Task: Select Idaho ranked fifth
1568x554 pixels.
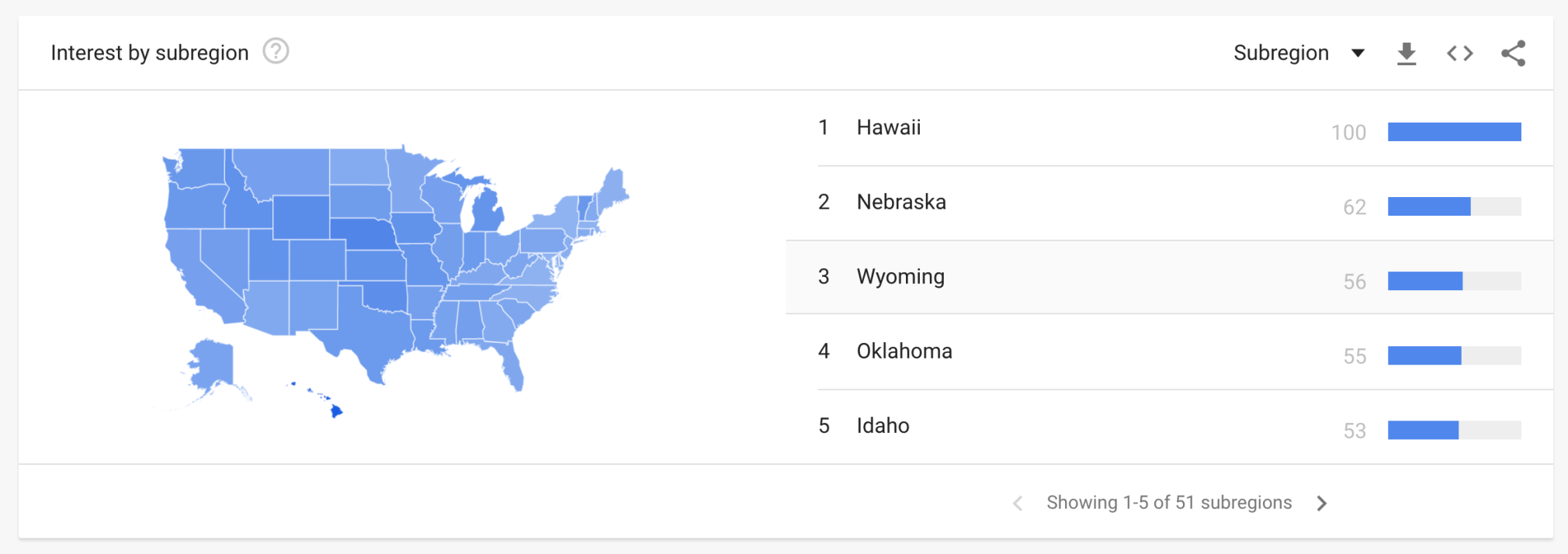Action: [883, 425]
